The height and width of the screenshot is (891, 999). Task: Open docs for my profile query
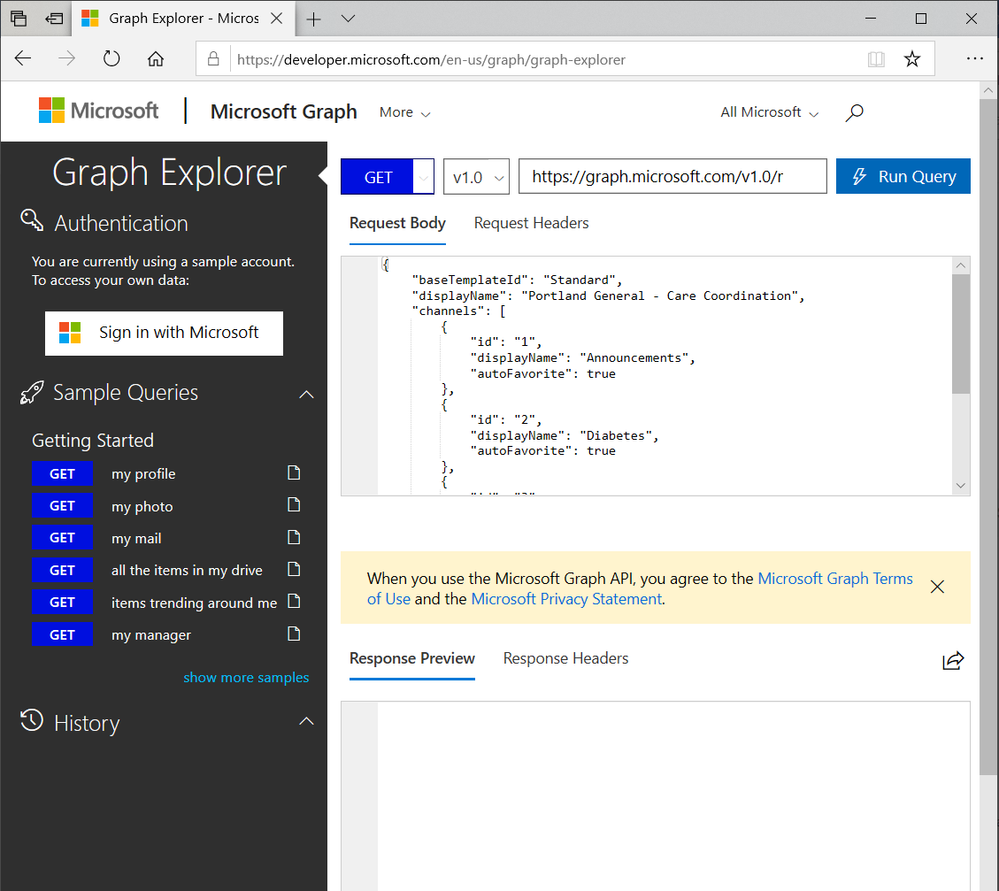point(294,473)
